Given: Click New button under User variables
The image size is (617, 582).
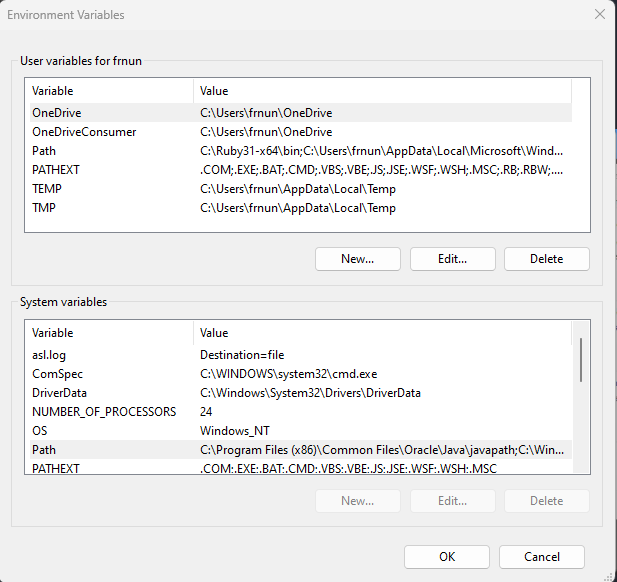Looking at the screenshot, I should (357, 259).
